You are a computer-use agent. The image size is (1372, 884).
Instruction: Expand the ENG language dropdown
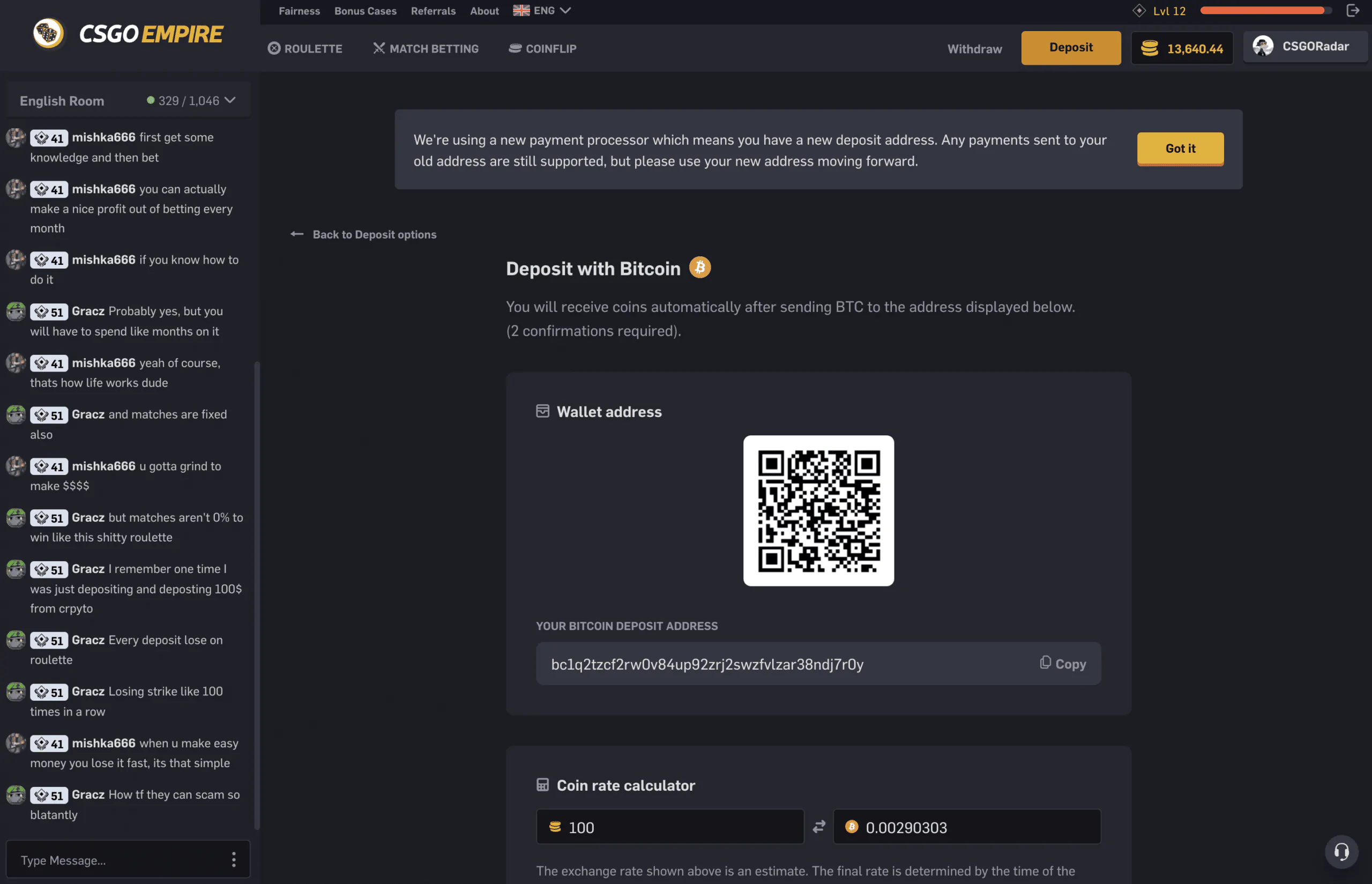click(542, 10)
